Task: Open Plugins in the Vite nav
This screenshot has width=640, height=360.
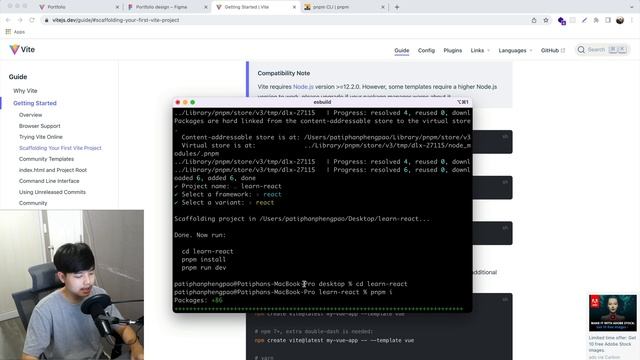Action: point(453,50)
